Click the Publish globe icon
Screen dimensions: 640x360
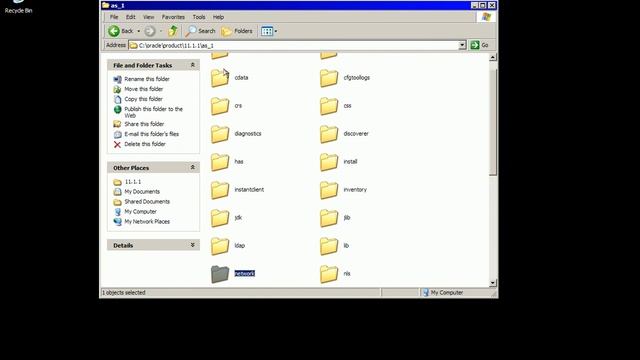[118, 109]
